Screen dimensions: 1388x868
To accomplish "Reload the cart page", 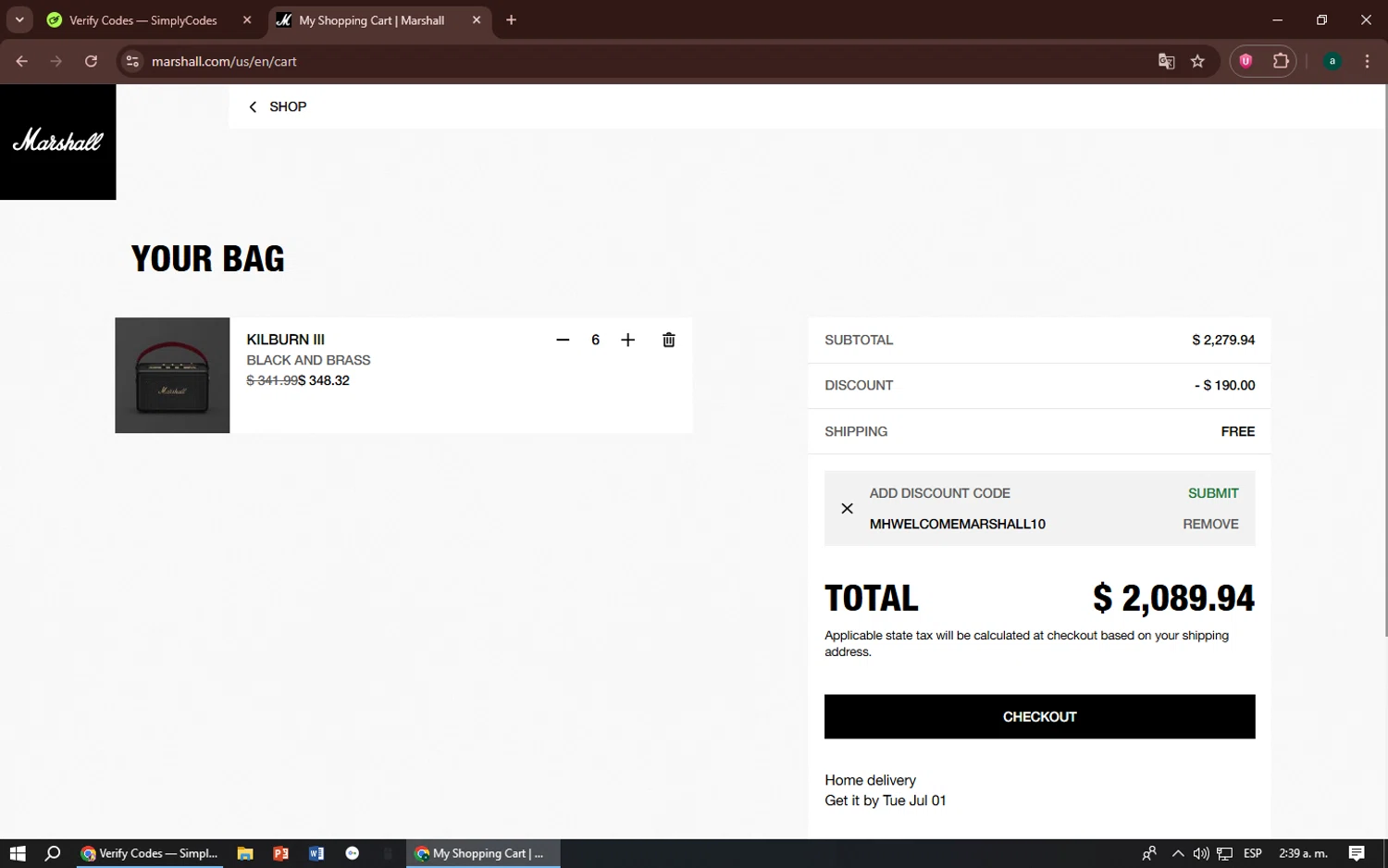I will (x=91, y=61).
